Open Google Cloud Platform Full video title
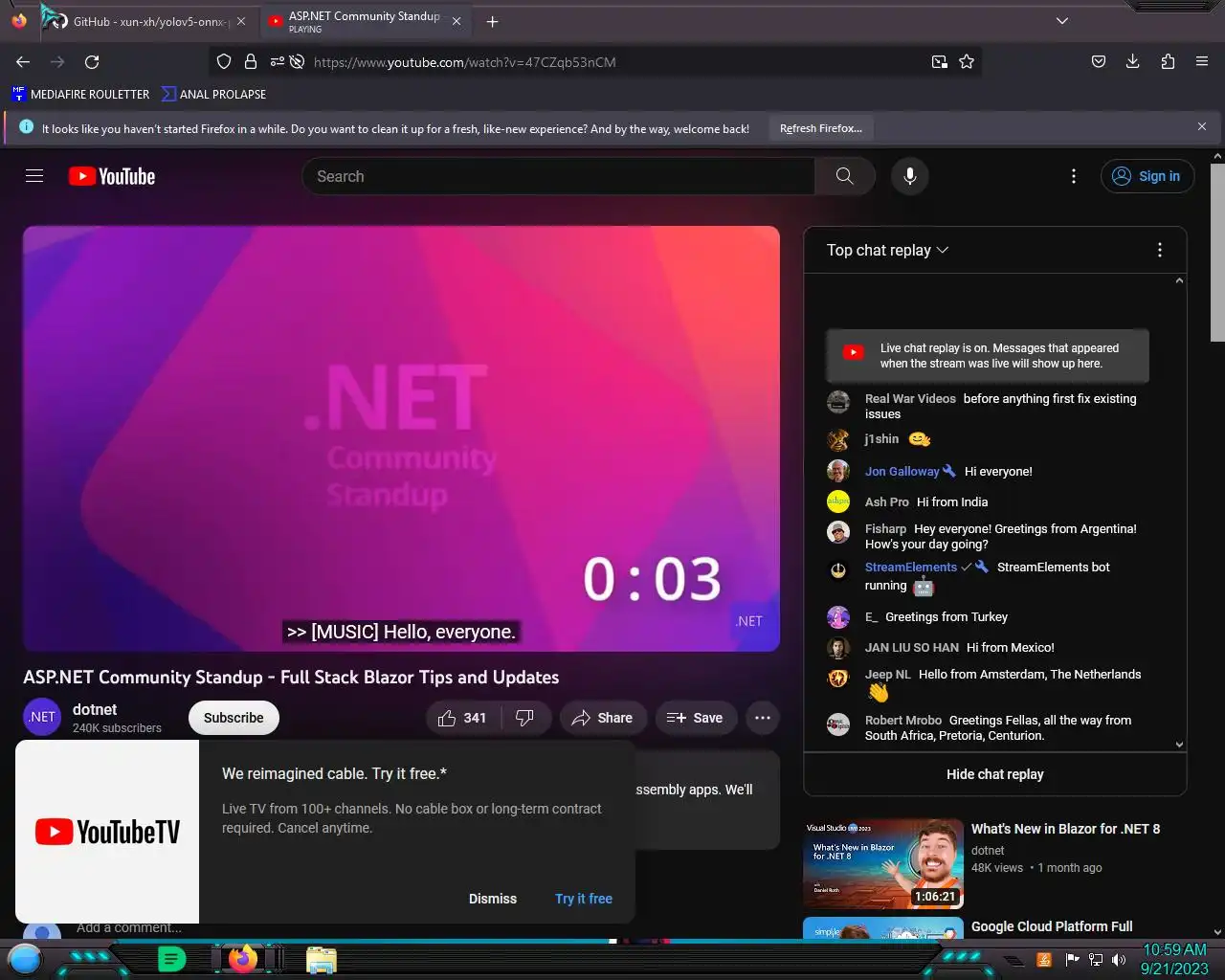This screenshot has width=1225, height=980. 1052,926
